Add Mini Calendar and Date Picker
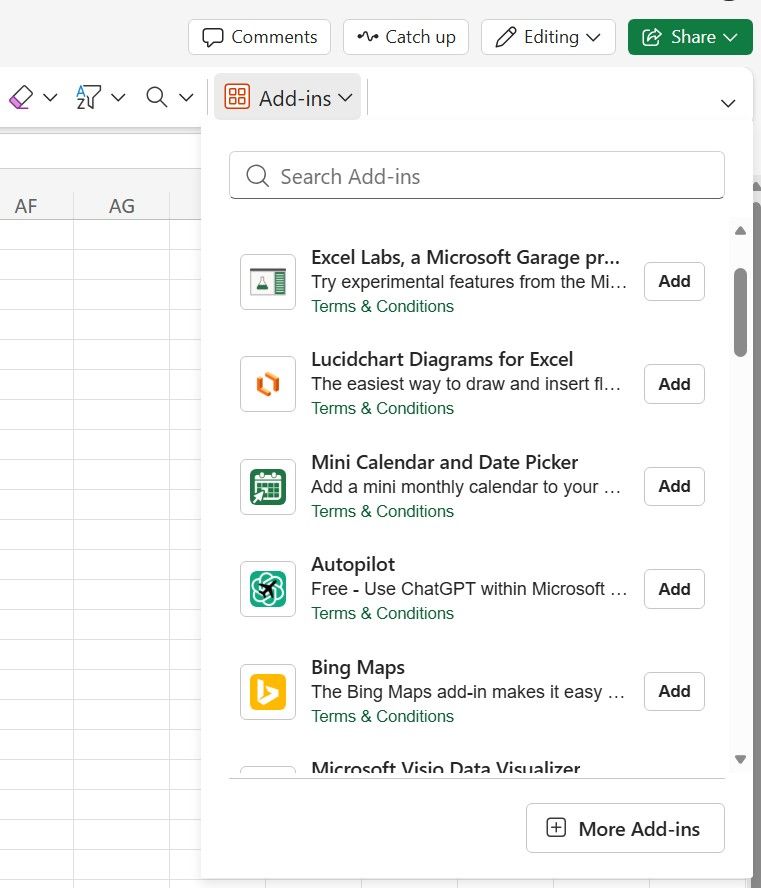Image resolution: width=761 pixels, height=888 pixels. tap(674, 486)
